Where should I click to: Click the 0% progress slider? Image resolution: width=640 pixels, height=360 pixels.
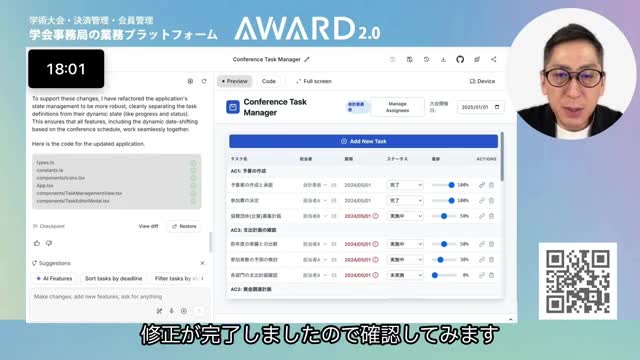tap(443, 275)
